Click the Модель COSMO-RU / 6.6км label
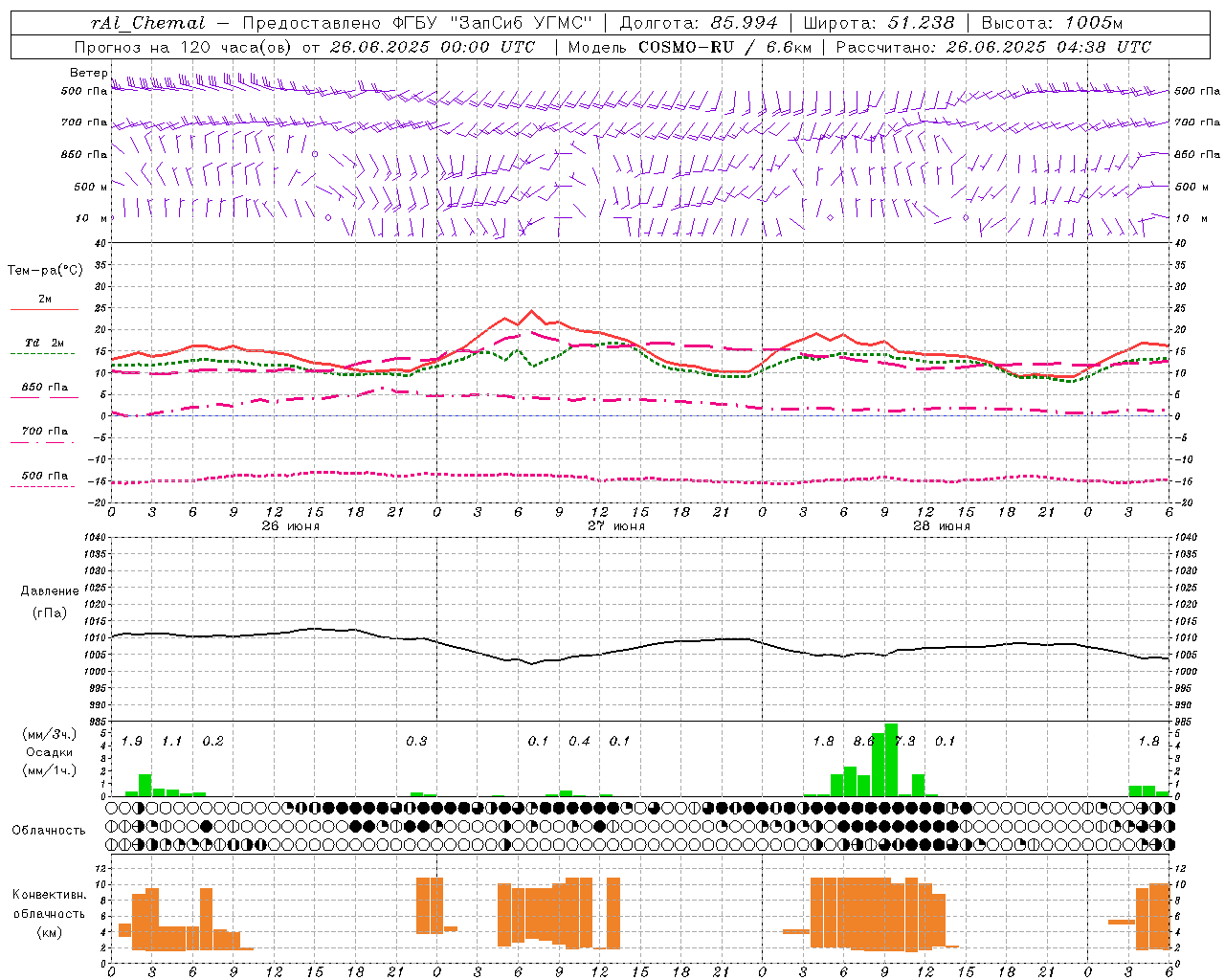Viewport: 1225px width, 980px height. 689,47
